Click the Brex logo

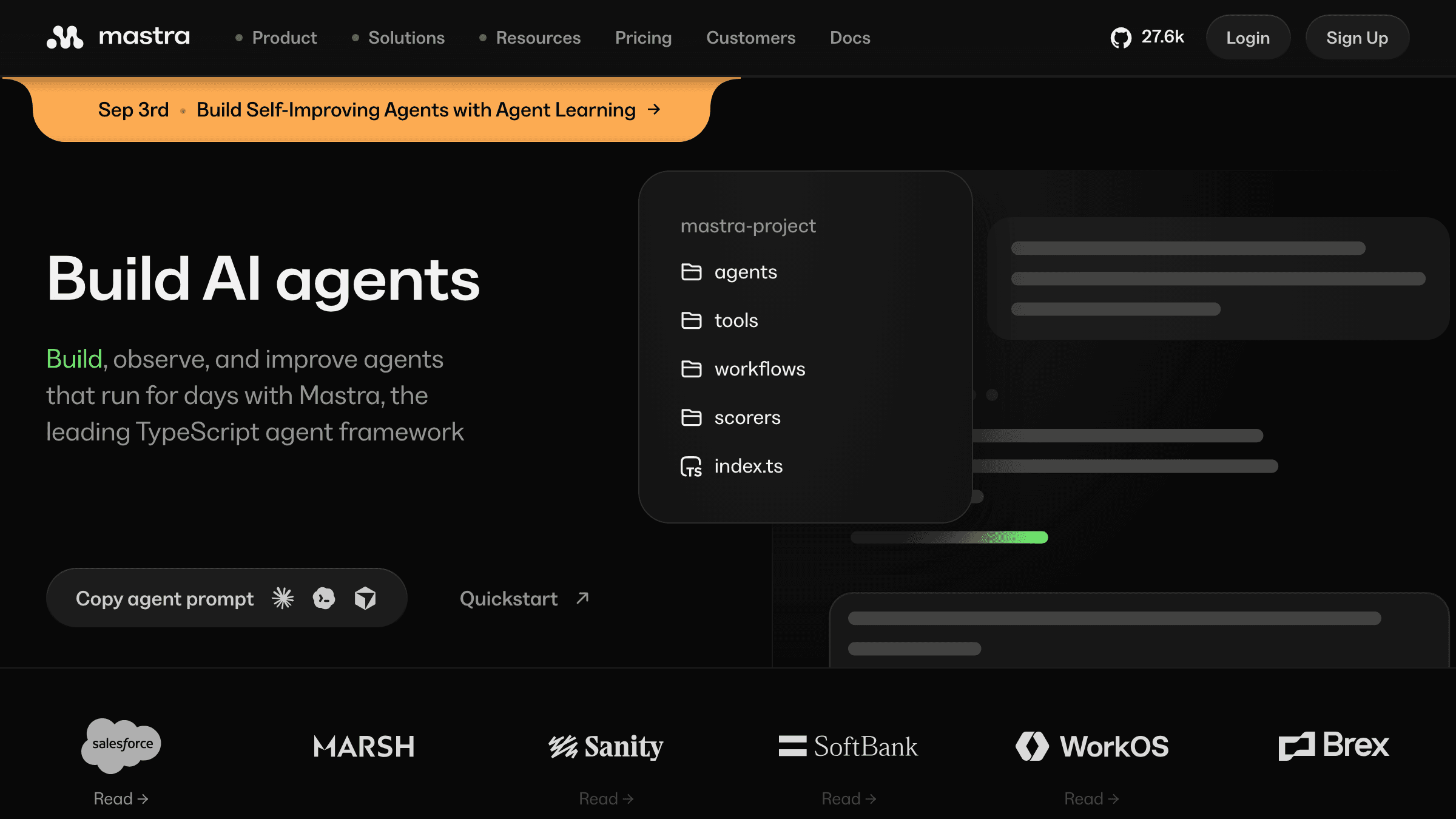coord(1333,745)
